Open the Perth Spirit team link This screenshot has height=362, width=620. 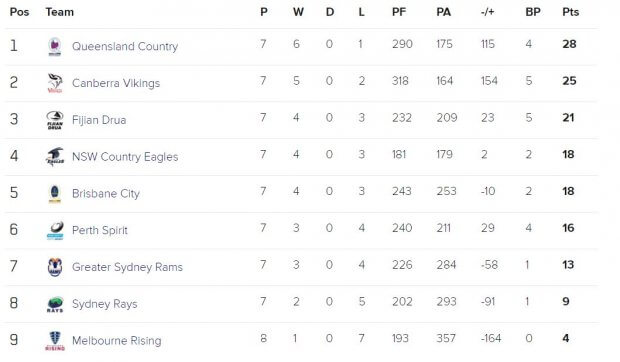coord(100,230)
